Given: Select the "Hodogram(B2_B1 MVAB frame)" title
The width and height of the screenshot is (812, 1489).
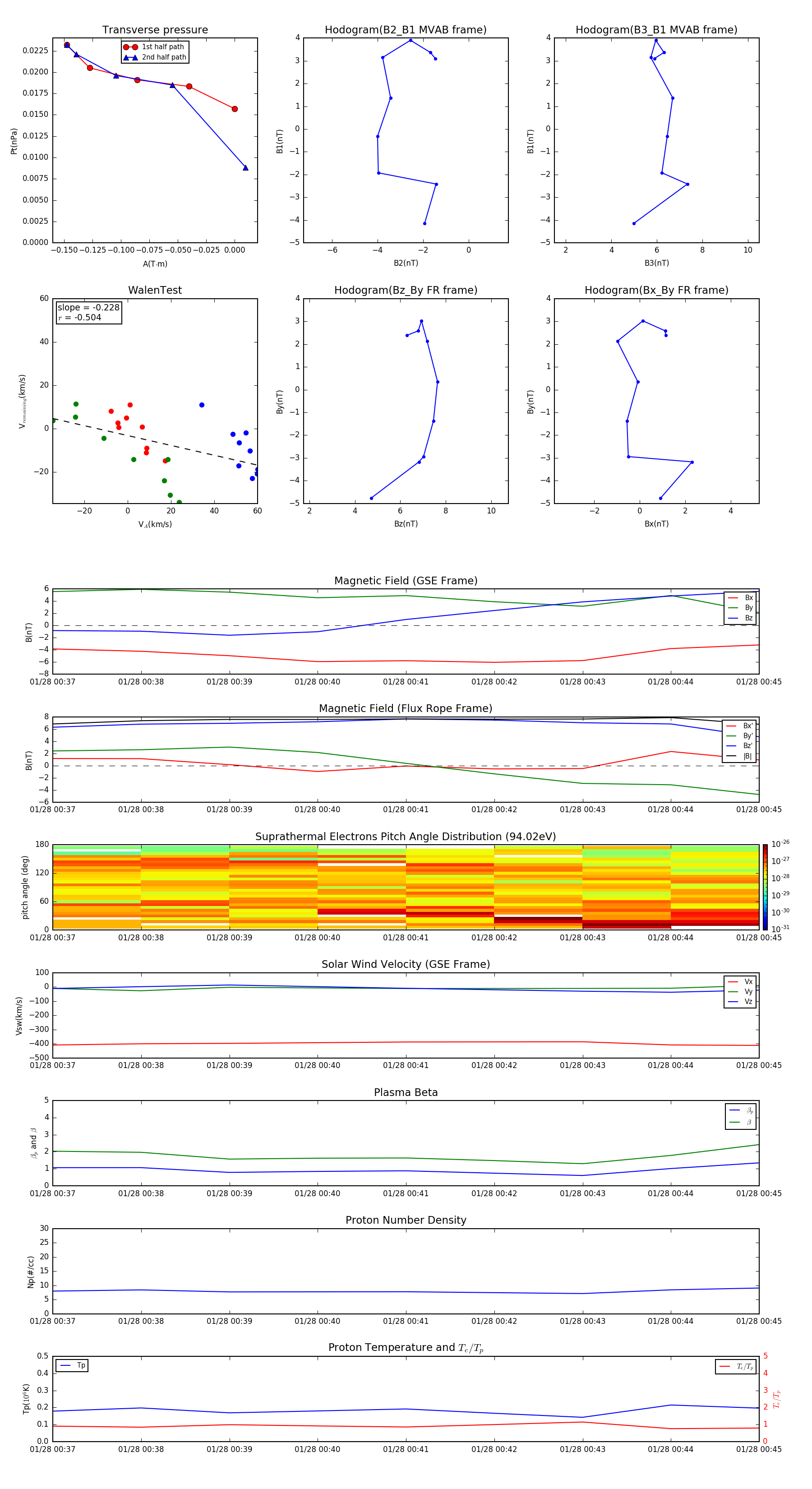Looking at the screenshot, I should click(406, 30).
